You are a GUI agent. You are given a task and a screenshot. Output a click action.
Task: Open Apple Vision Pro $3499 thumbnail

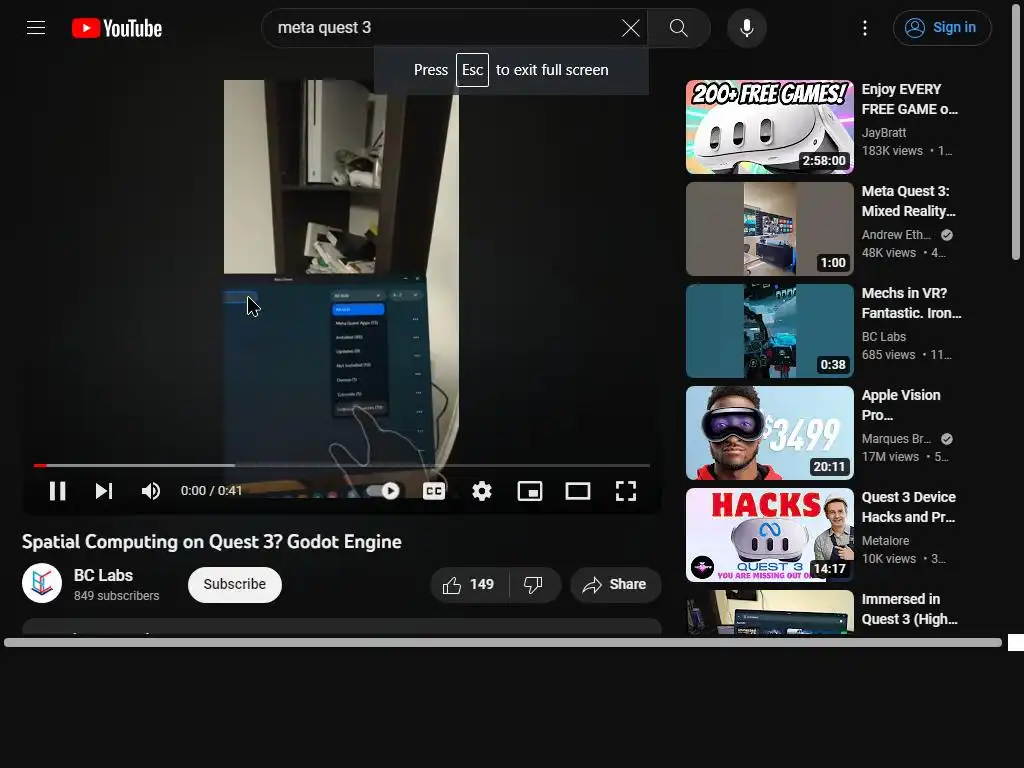click(x=769, y=433)
